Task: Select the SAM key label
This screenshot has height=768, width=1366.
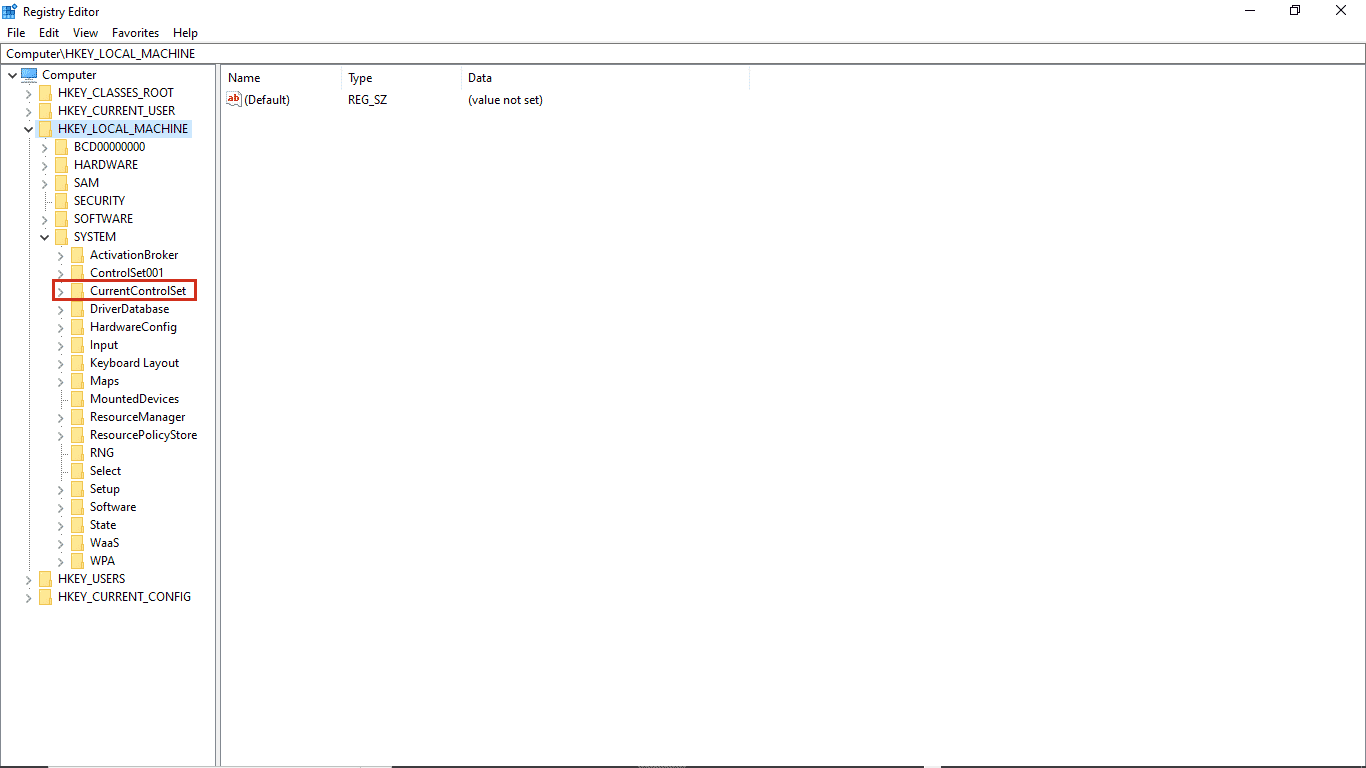Action: tap(86, 183)
